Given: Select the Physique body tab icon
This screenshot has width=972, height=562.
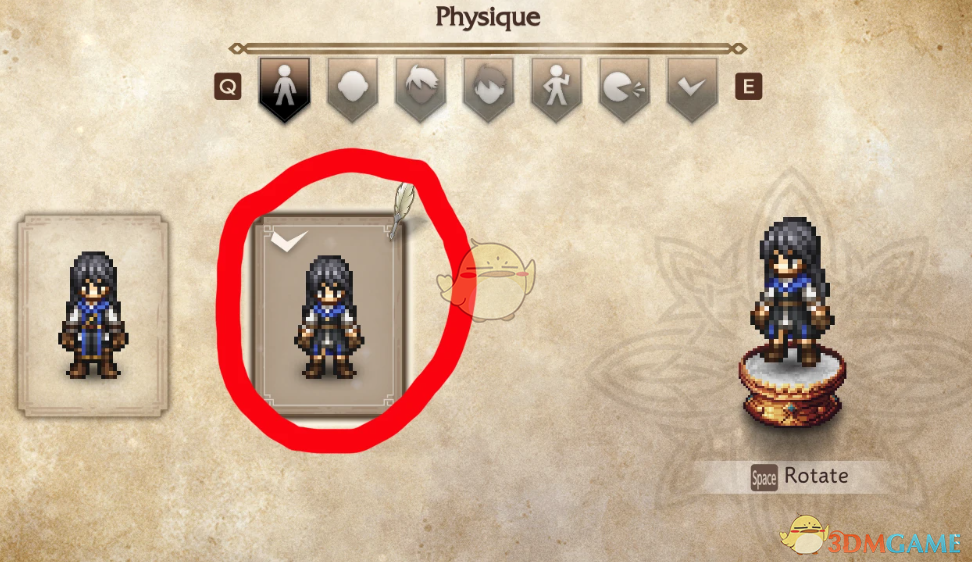Looking at the screenshot, I should coord(285,89).
